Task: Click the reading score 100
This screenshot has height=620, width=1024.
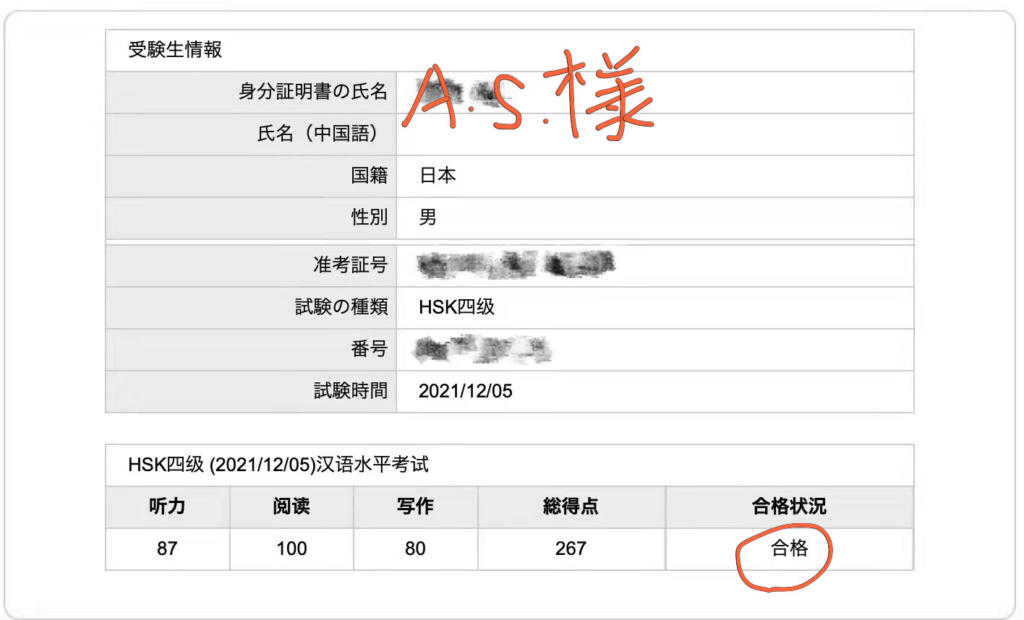Action: click(x=291, y=548)
